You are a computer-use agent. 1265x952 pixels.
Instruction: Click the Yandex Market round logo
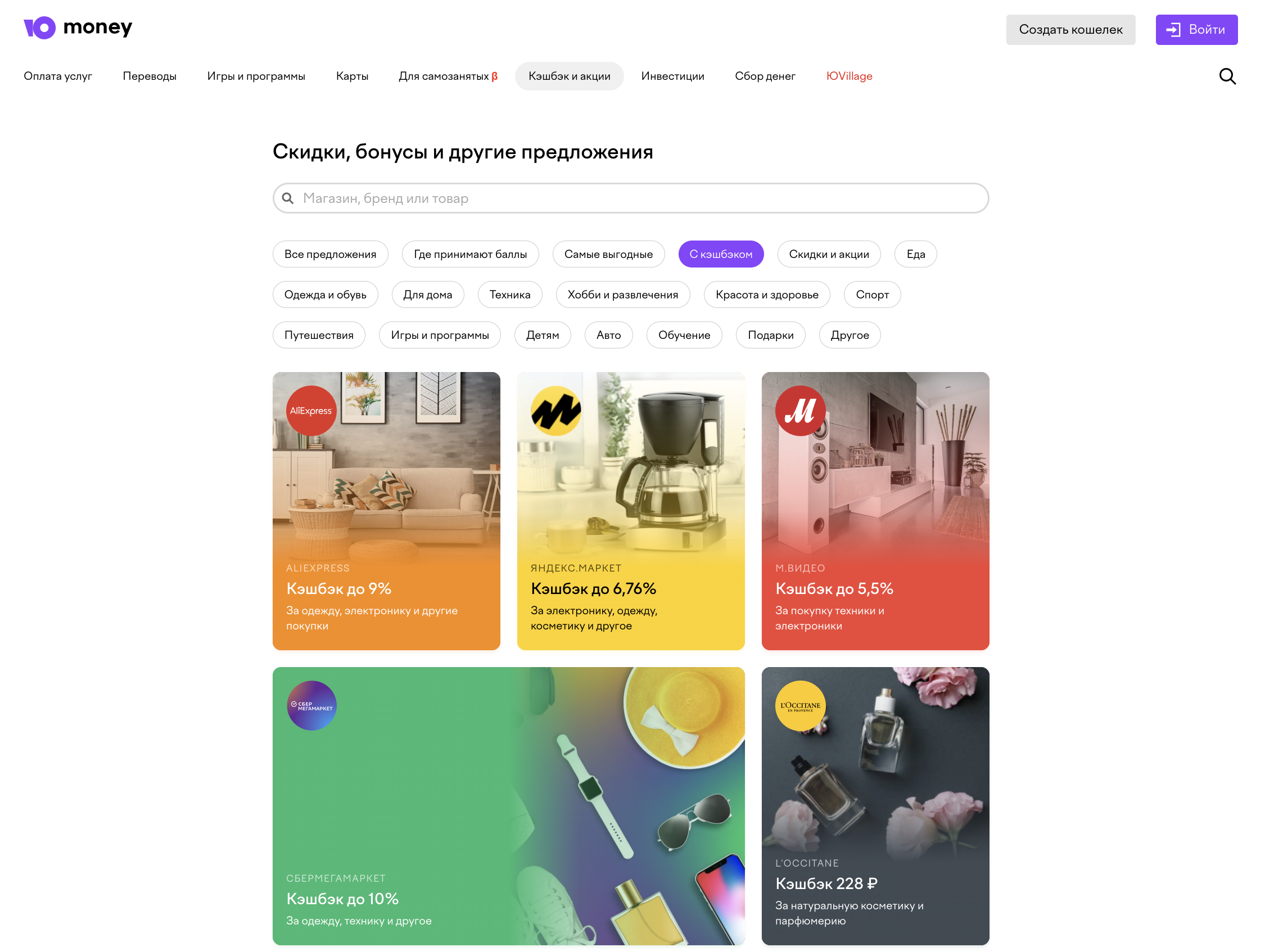(556, 411)
